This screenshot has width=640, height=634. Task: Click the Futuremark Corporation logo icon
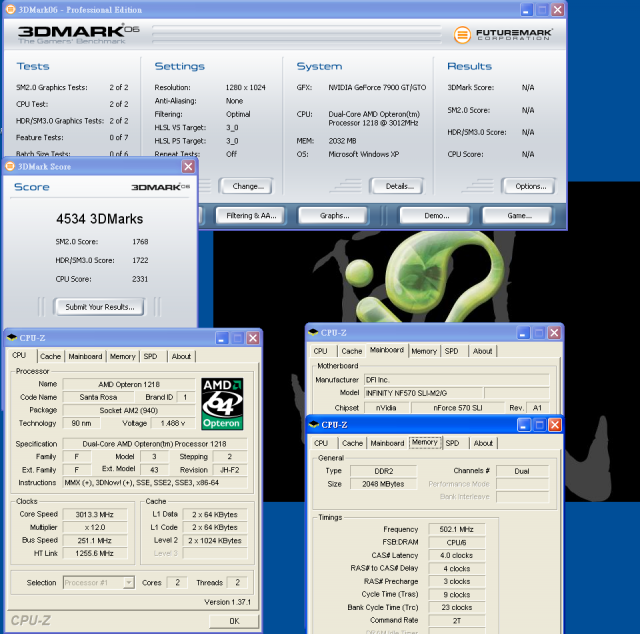pyautogui.click(x=462, y=35)
